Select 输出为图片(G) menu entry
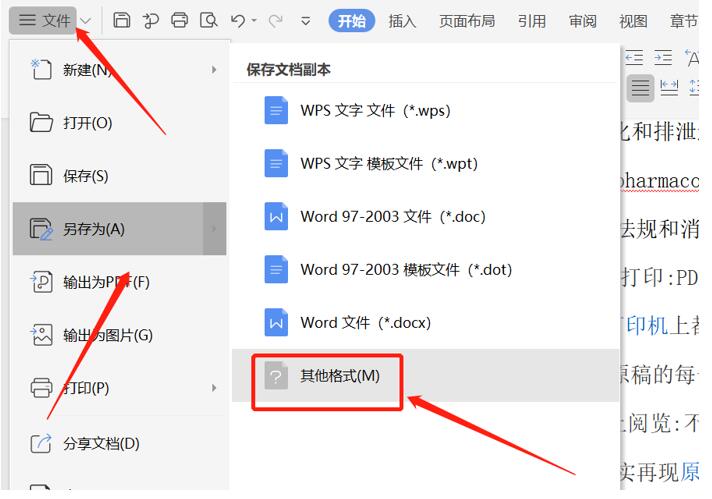This screenshot has height=499, width=712. tap(119, 335)
